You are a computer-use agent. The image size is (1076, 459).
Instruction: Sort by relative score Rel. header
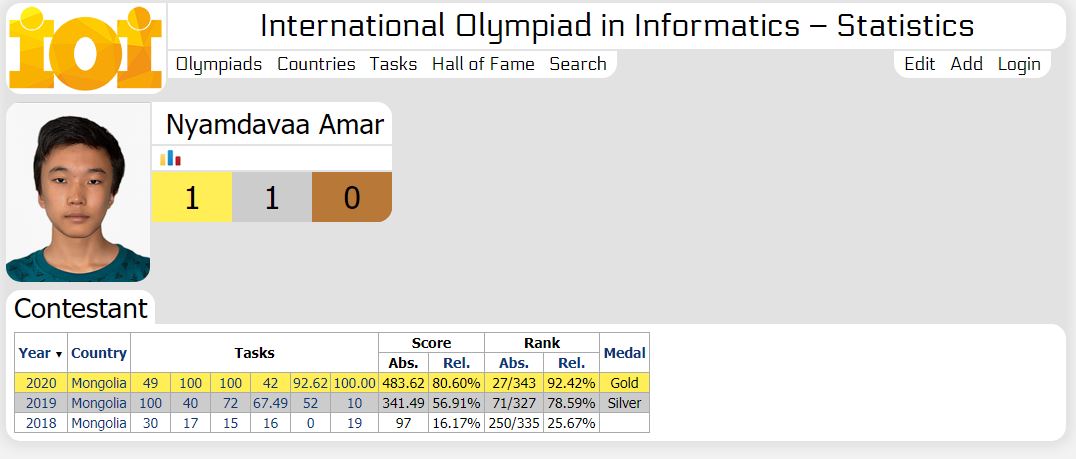(456, 363)
